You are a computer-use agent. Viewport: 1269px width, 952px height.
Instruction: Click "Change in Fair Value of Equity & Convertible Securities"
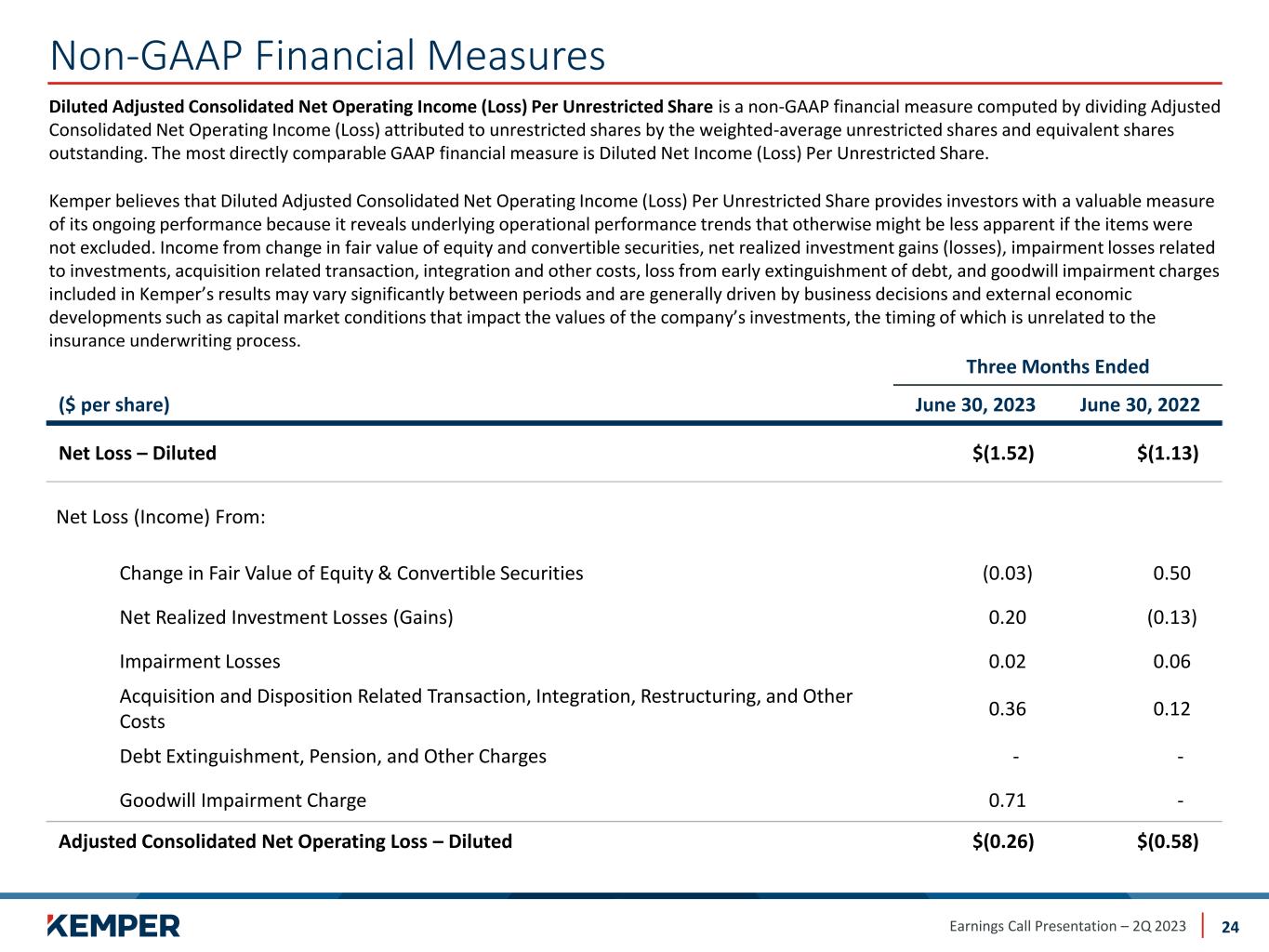click(x=351, y=573)
